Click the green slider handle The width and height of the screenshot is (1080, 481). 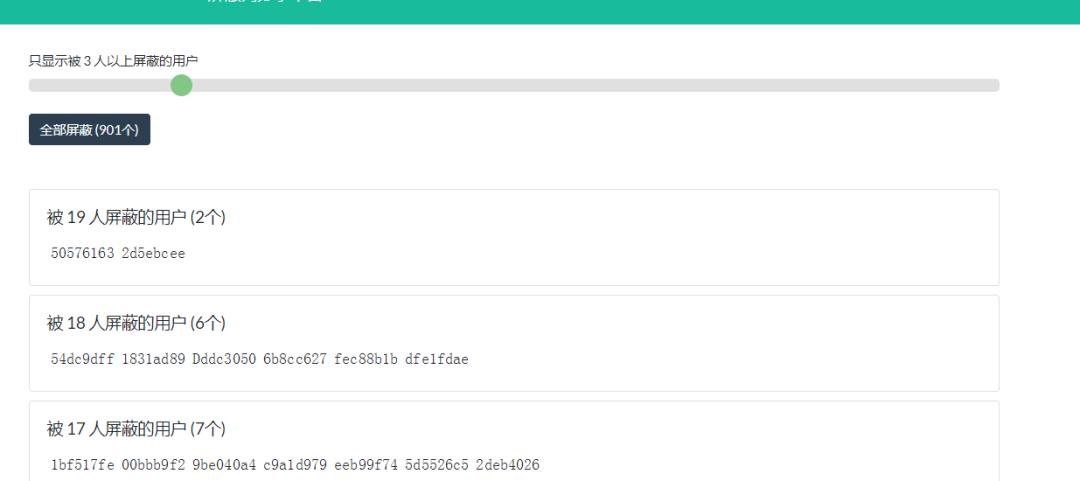[181, 85]
